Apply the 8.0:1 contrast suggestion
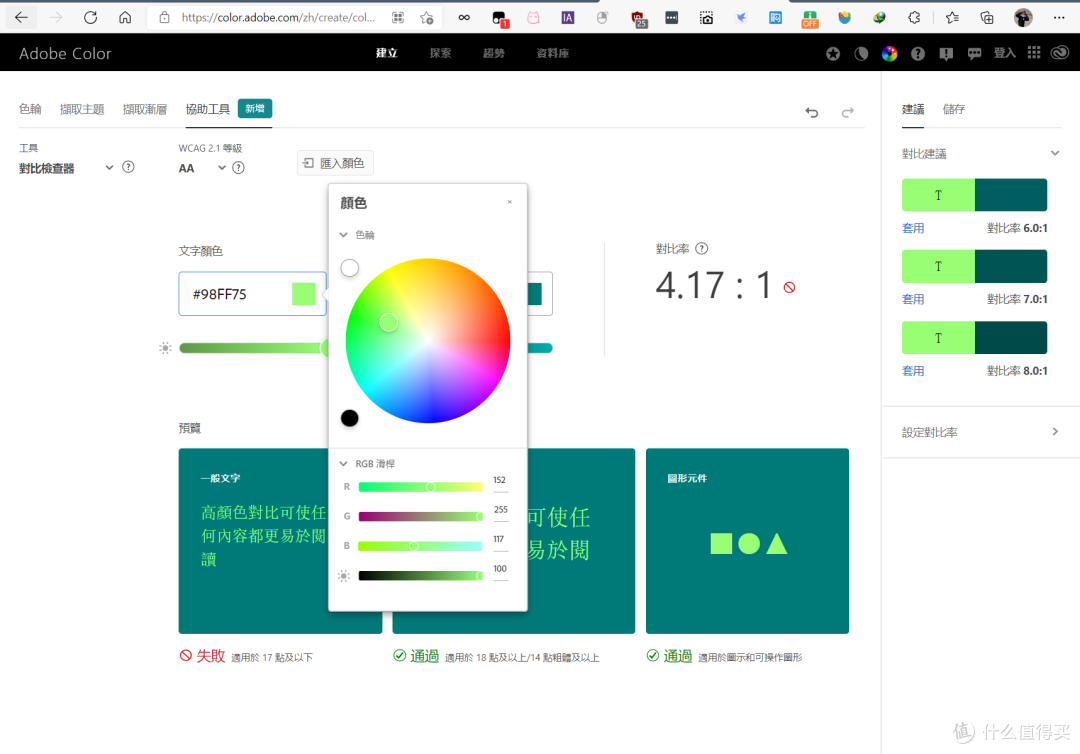Viewport: 1080px width, 754px height. pos(913,370)
